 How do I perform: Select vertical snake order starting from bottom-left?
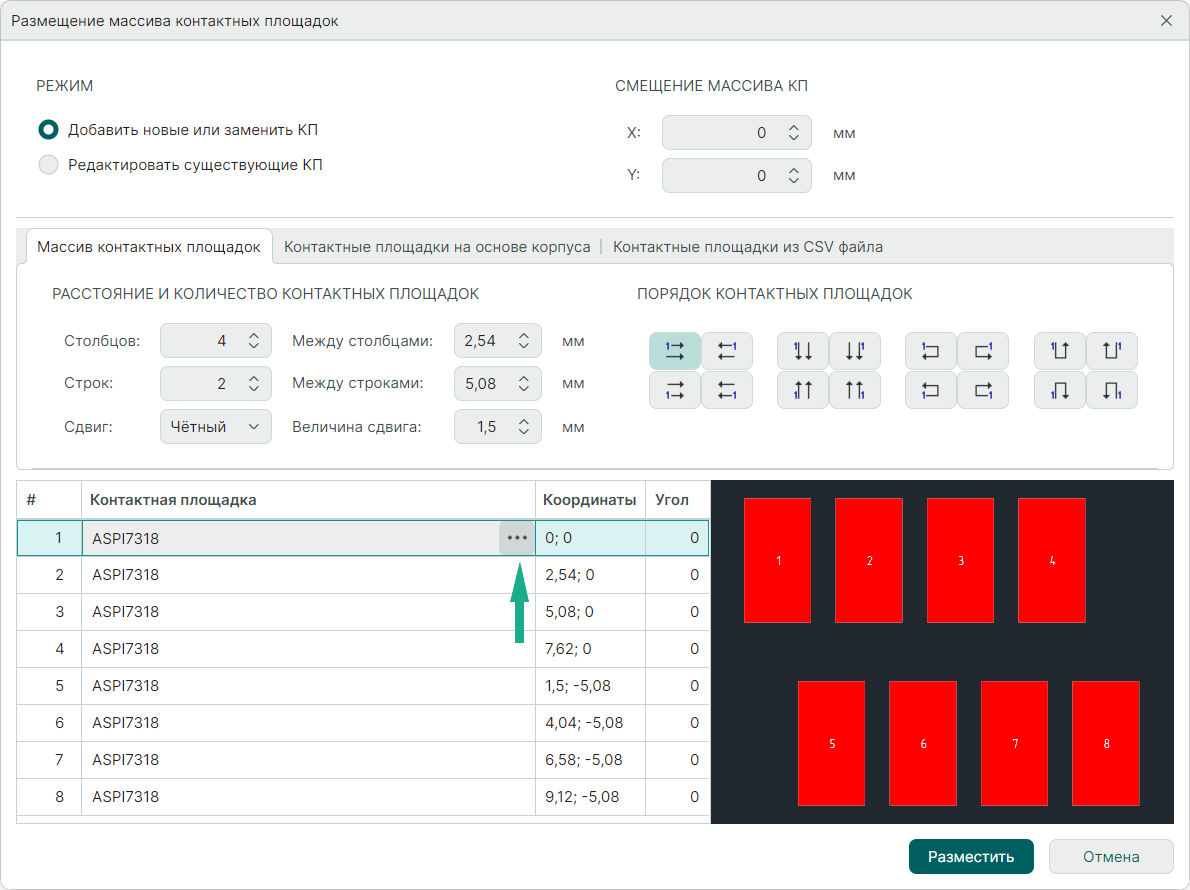pyautogui.click(x=1060, y=390)
